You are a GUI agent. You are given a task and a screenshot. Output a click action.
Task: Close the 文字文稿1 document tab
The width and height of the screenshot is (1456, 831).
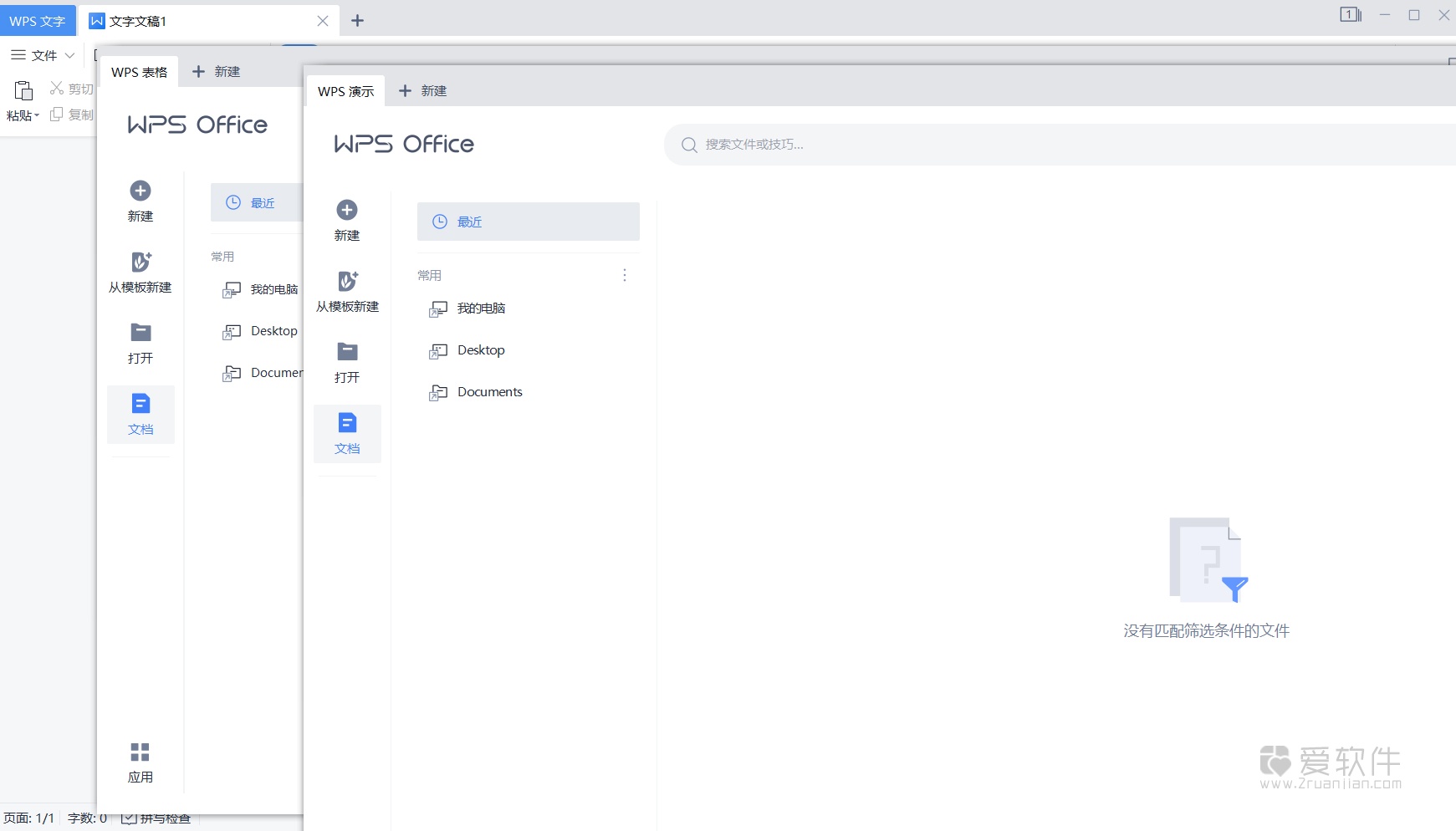click(x=323, y=21)
